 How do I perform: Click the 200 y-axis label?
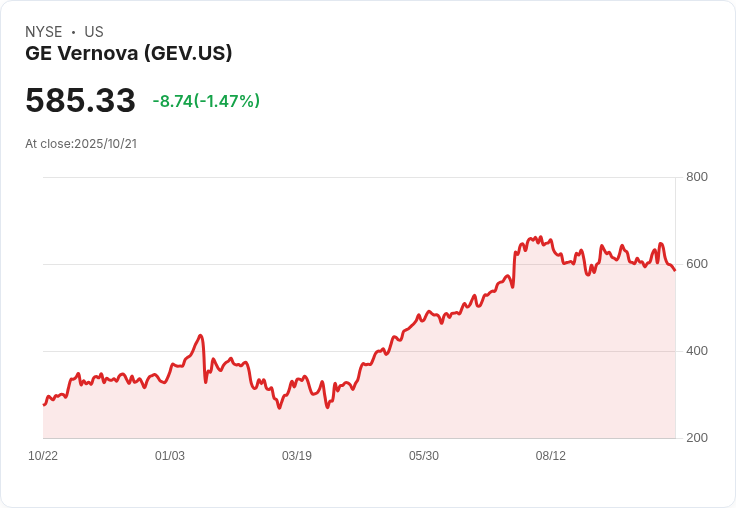click(x=697, y=438)
